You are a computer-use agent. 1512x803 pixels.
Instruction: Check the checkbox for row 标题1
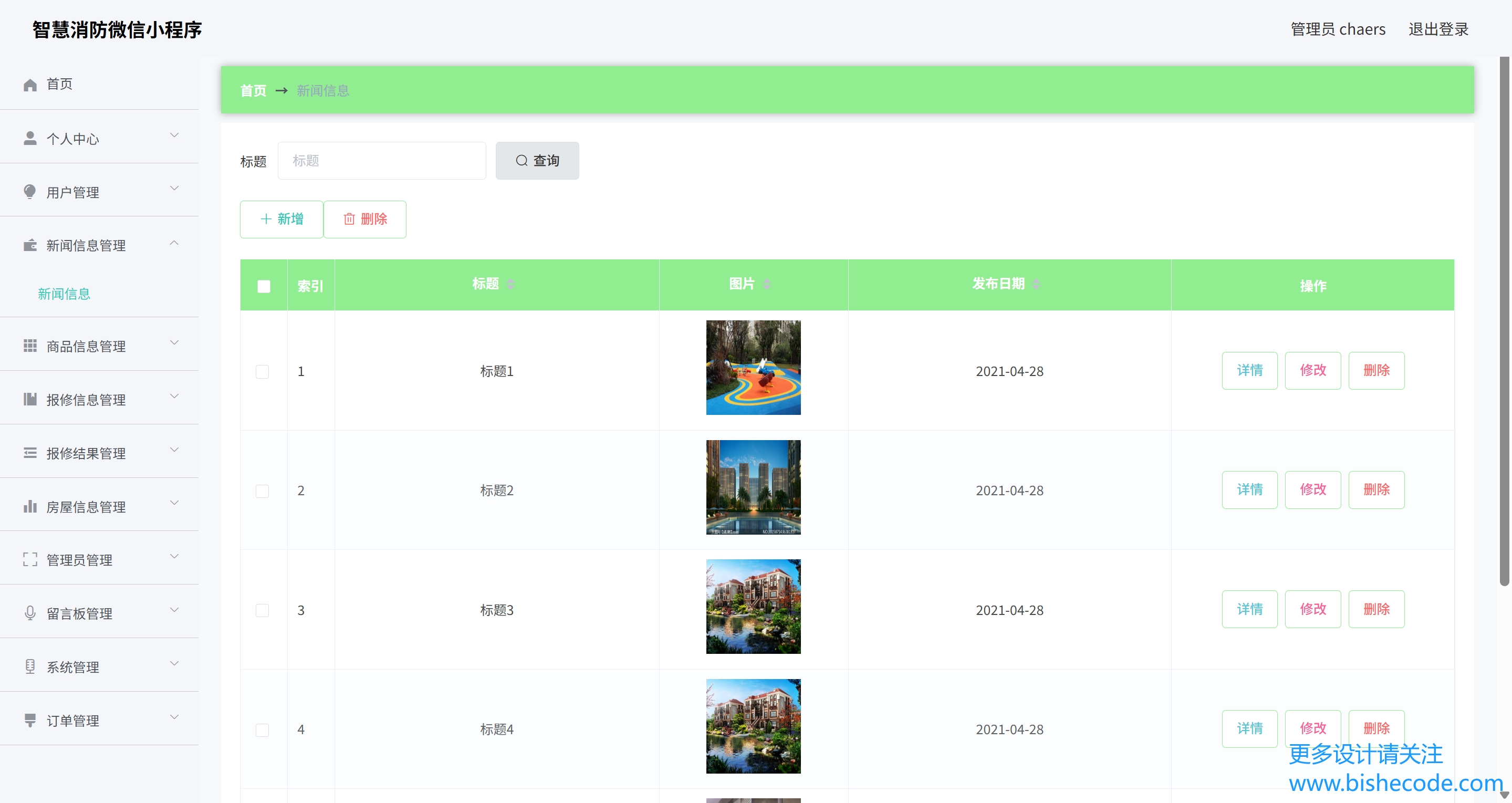coord(263,371)
